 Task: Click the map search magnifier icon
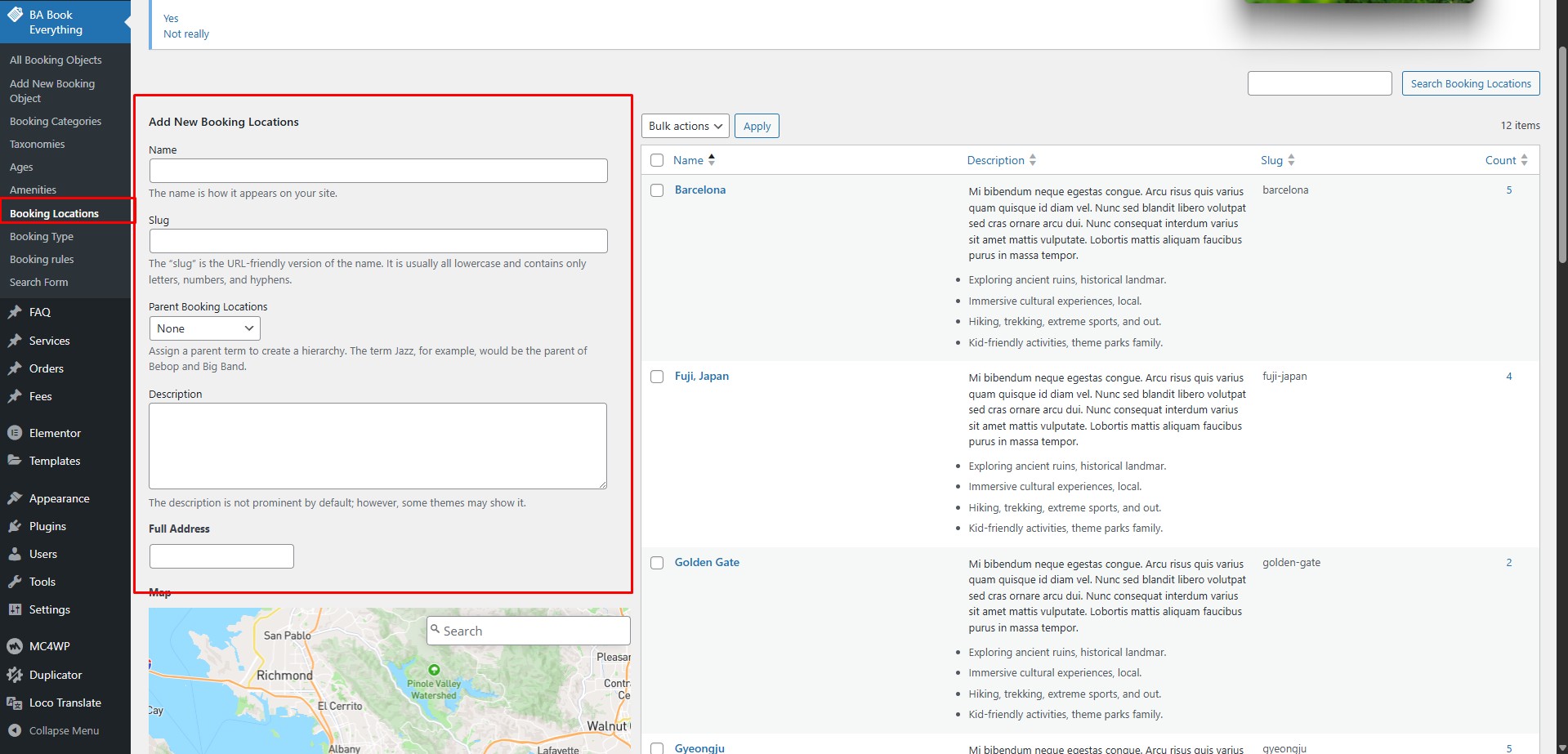point(436,630)
